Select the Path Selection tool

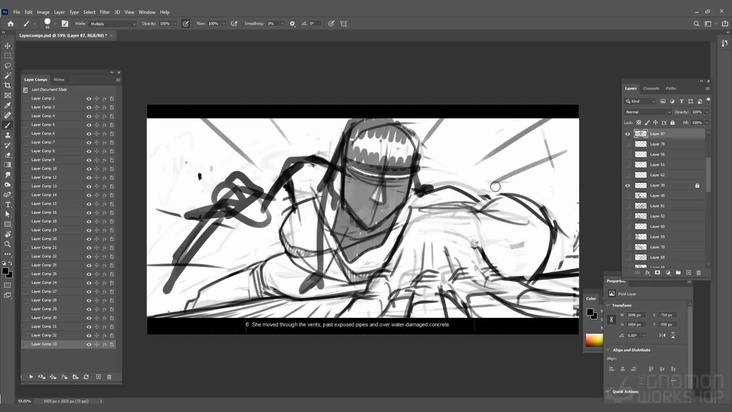[7, 214]
